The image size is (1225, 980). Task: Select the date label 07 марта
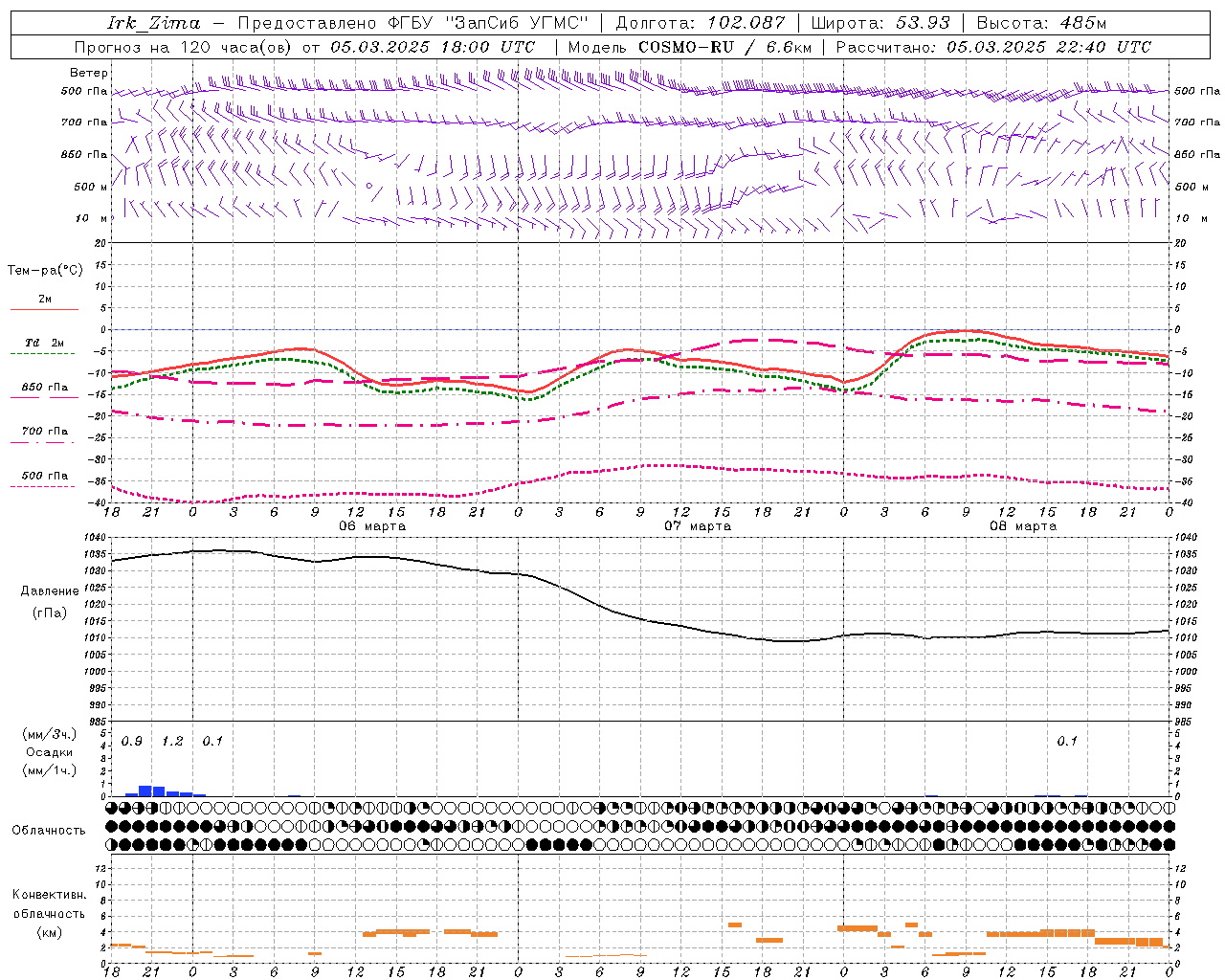coord(698,526)
